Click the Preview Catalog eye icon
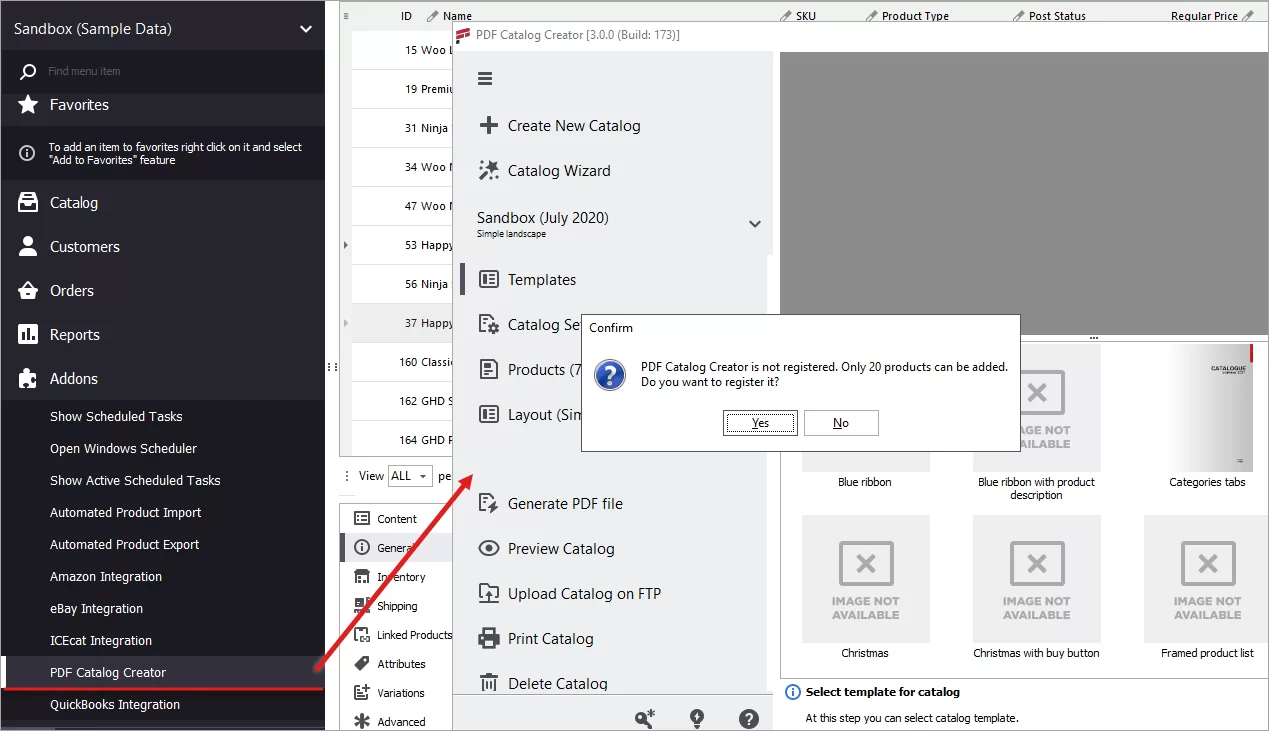This screenshot has height=731, width=1269. [x=489, y=548]
